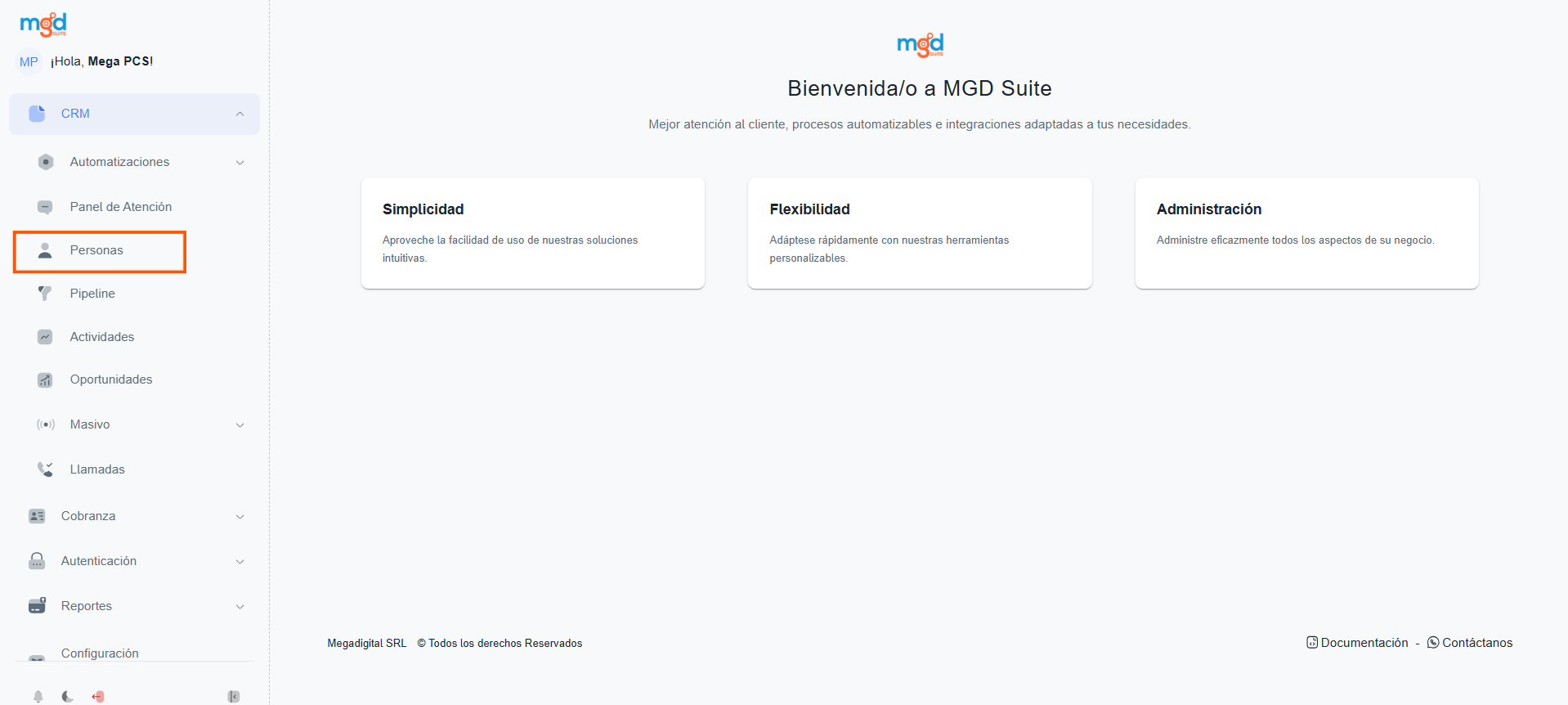Screen dimensions: 1568x705
Task: Collapse the sidebar with the panel icon
Action: pos(234,696)
